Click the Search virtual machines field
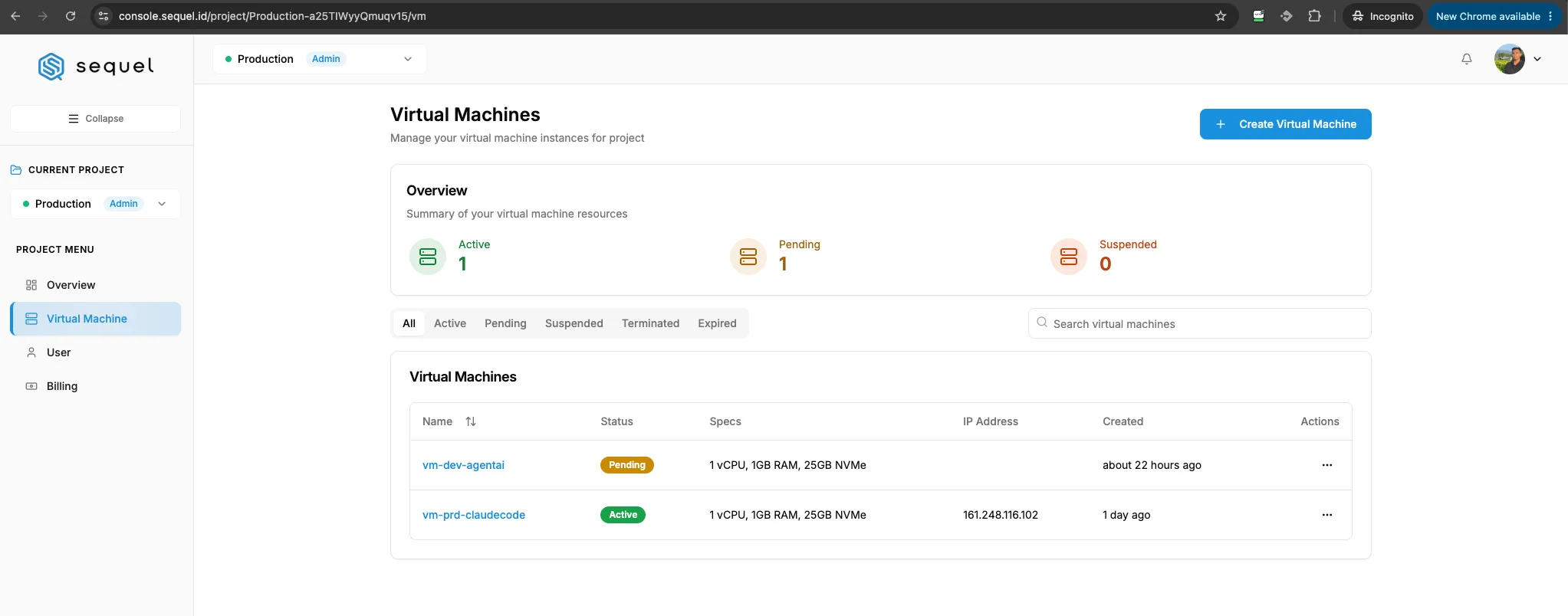 coord(1199,323)
